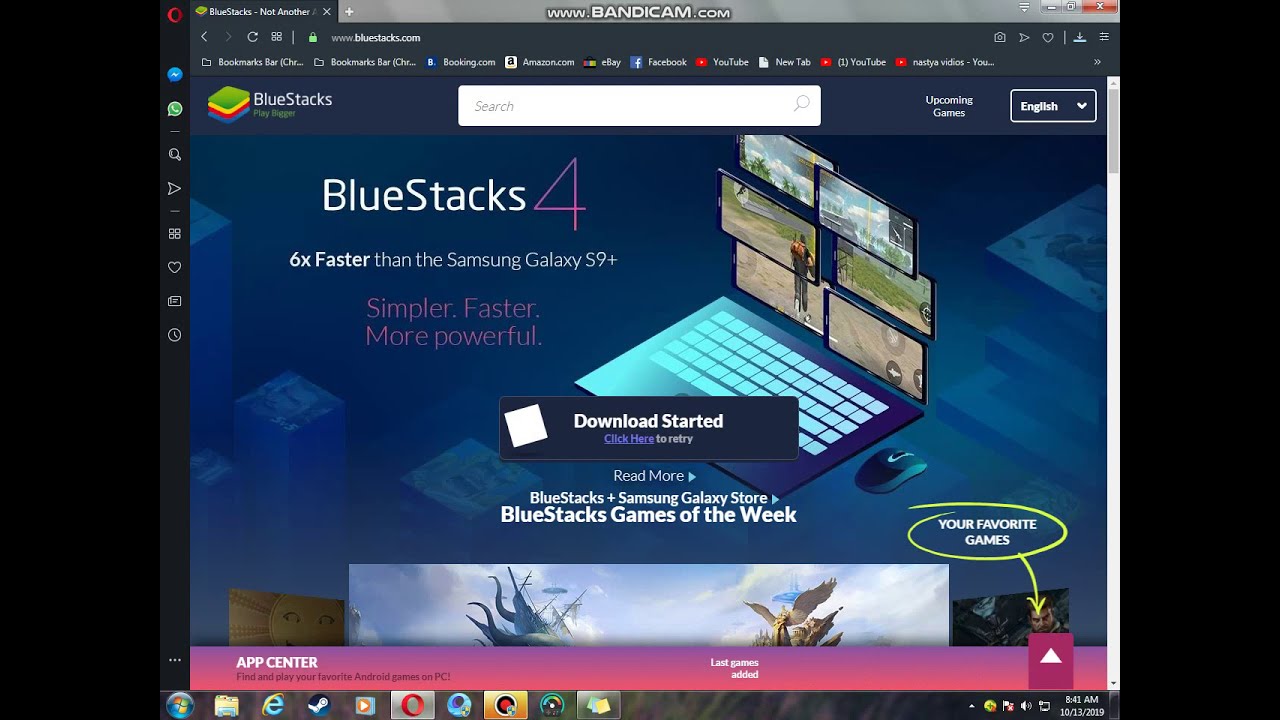1280x720 pixels.
Task: Expand the hidden bookmarks chevron
Action: (x=1097, y=62)
